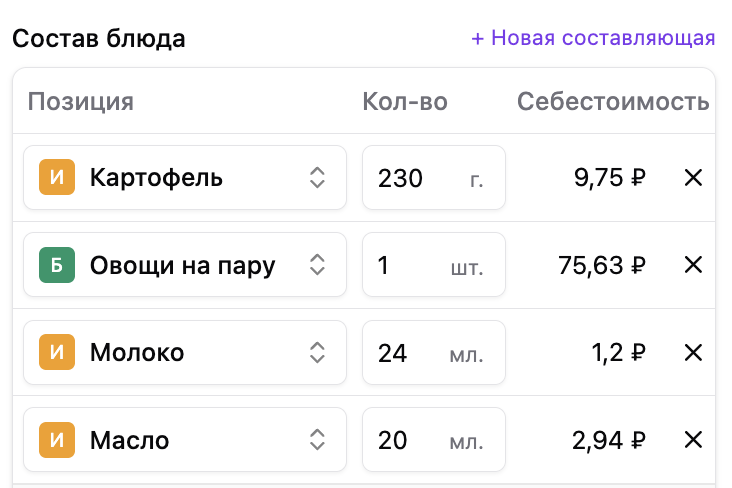Image resolution: width=732 pixels, height=488 pixels.
Task: Open the Молоко position dropdown chevrons
Action: (317, 353)
